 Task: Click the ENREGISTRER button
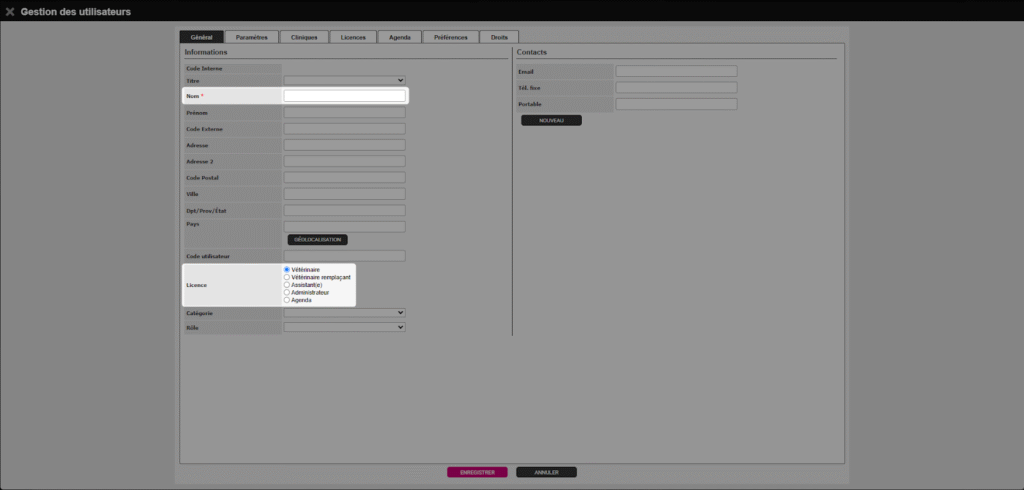(477, 472)
